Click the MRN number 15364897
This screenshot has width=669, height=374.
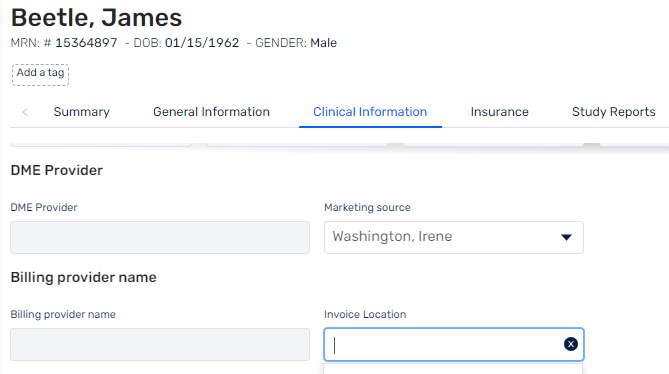(x=86, y=43)
